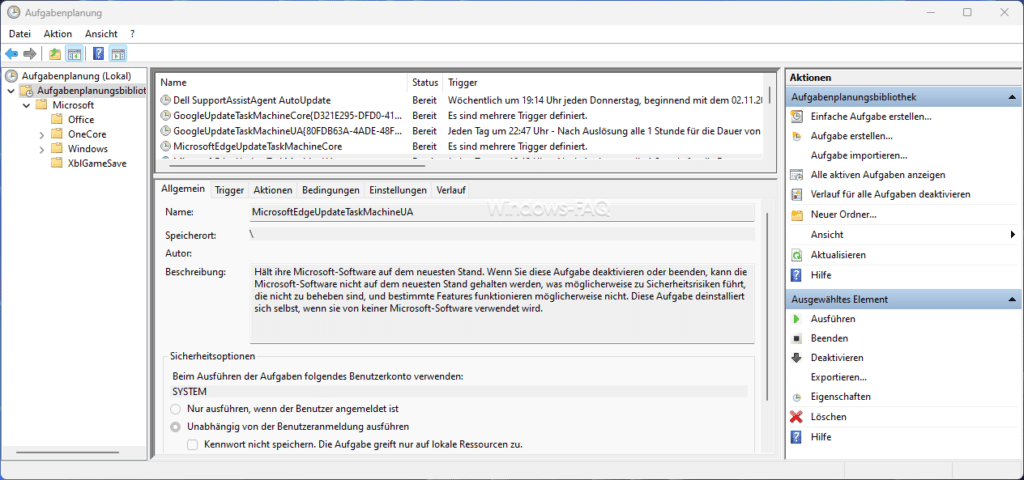Select the OneCore folder in tree
The image size is (1024, 480).
[87, 134]
